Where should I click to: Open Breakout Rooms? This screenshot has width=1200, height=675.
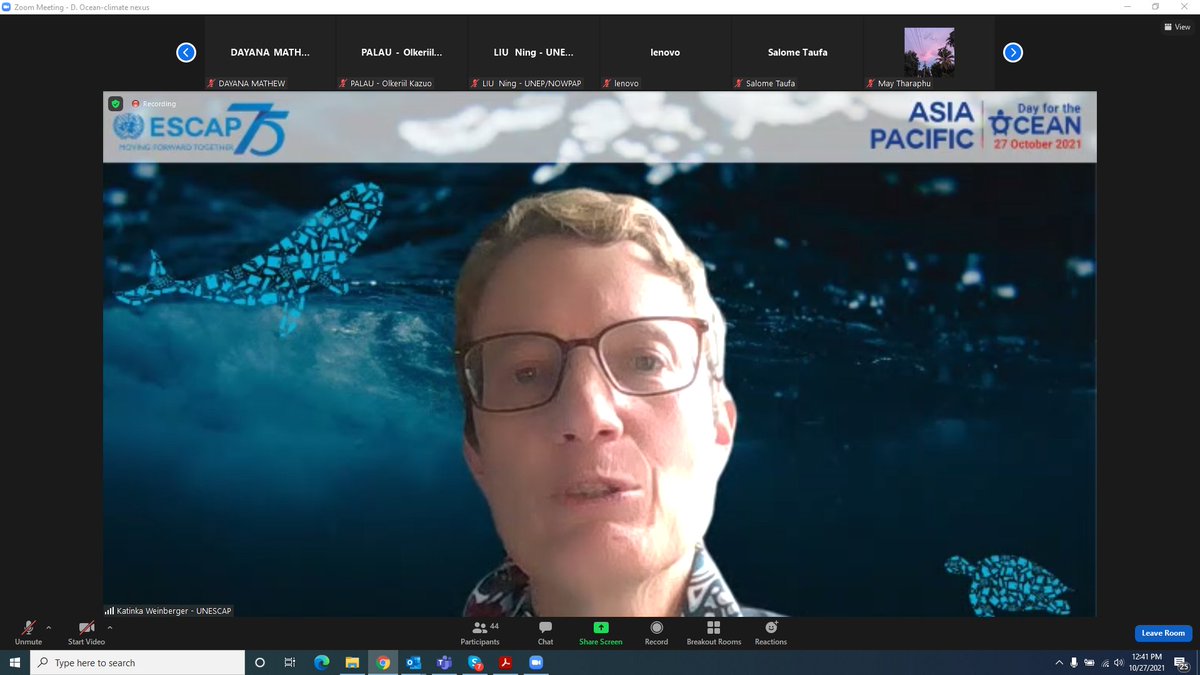coord(714,632)
